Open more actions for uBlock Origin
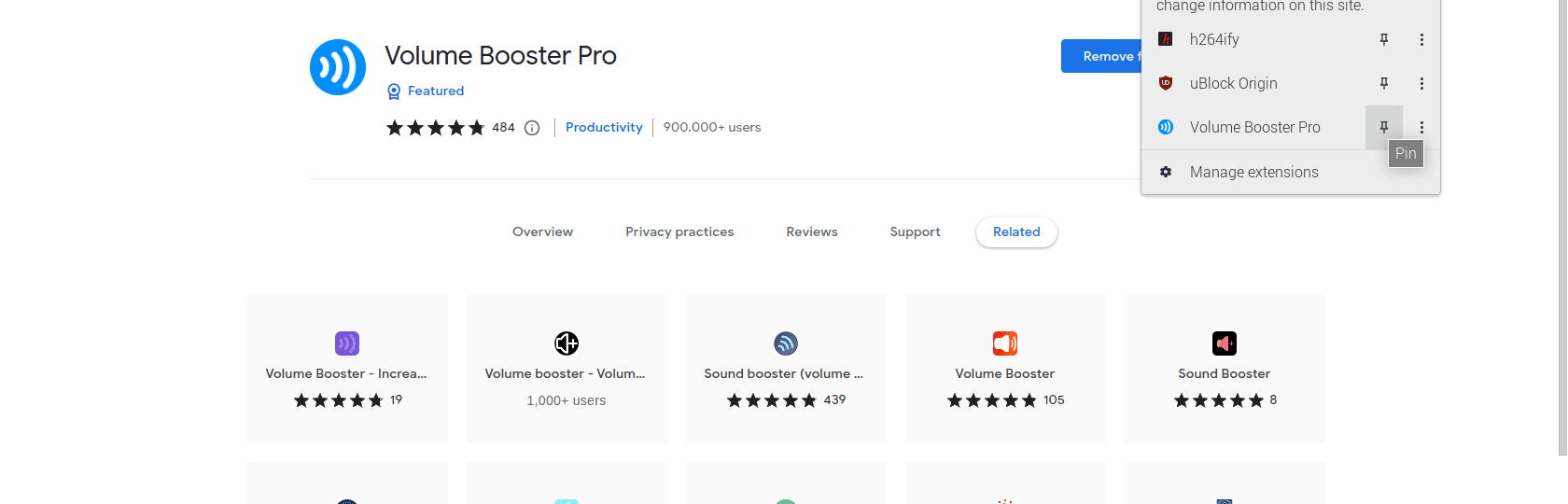The height and width of the screenshot is (504, 1568). tap(1421, 83)
